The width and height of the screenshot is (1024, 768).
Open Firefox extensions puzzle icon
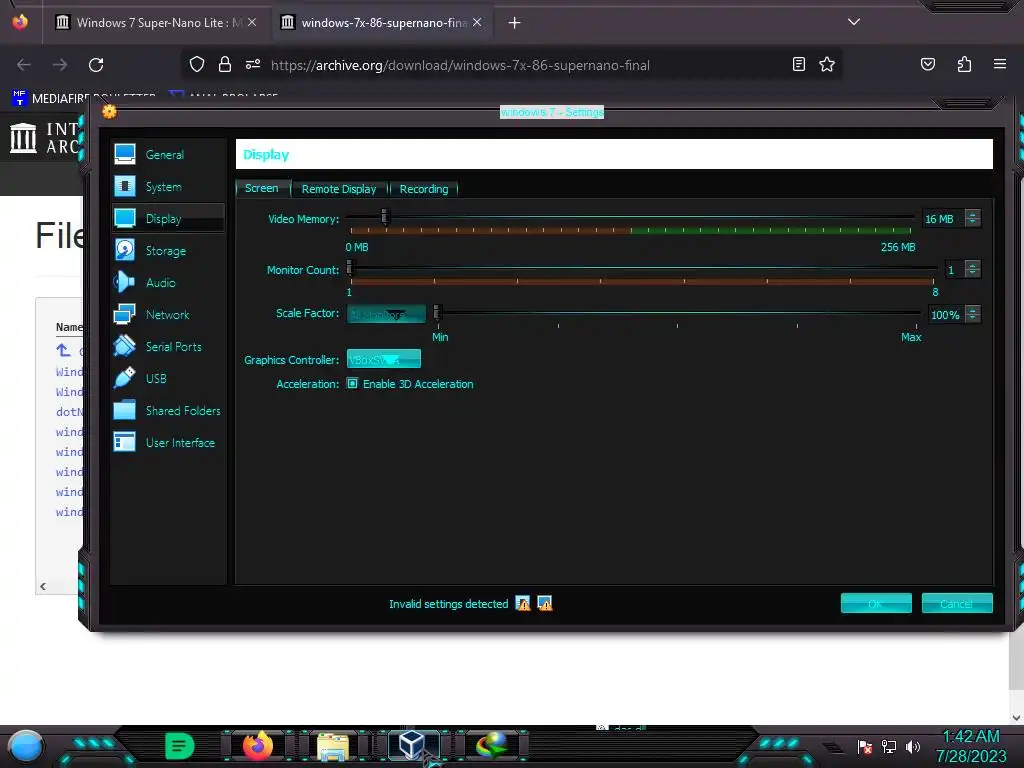[x=964, y=64]
